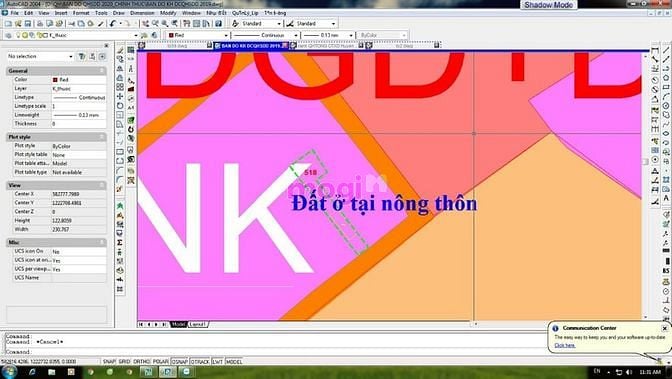Select the Rotate tool in the modify toolbar
Viewport: 672px width, 379px height.
[120, 105]
